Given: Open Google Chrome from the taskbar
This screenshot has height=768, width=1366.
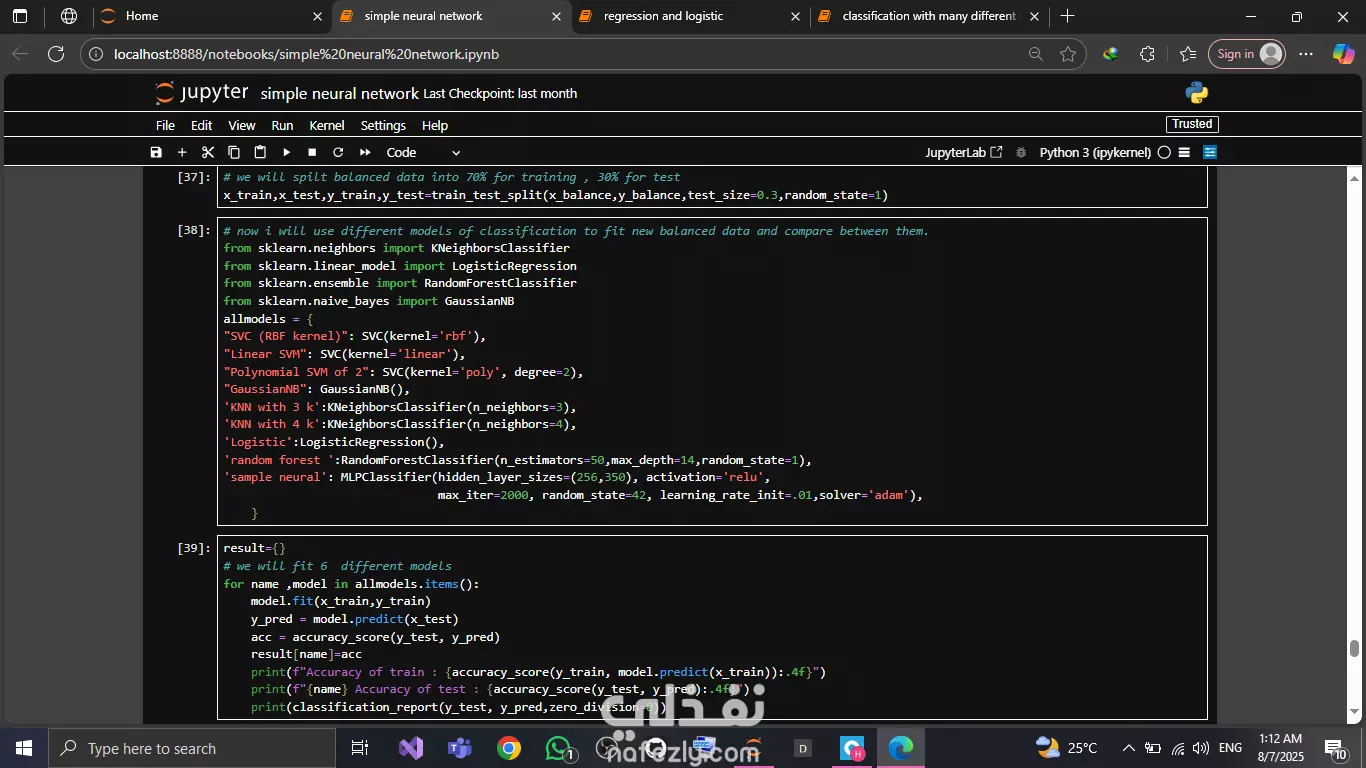Looking at the screenshot, I should pos(509,748).
